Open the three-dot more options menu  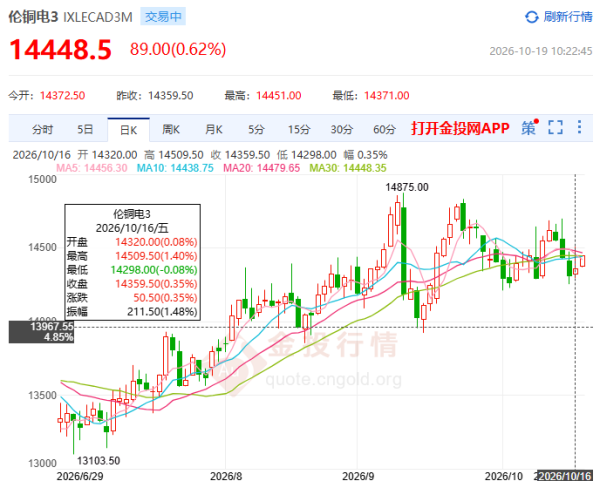point(580,127)
